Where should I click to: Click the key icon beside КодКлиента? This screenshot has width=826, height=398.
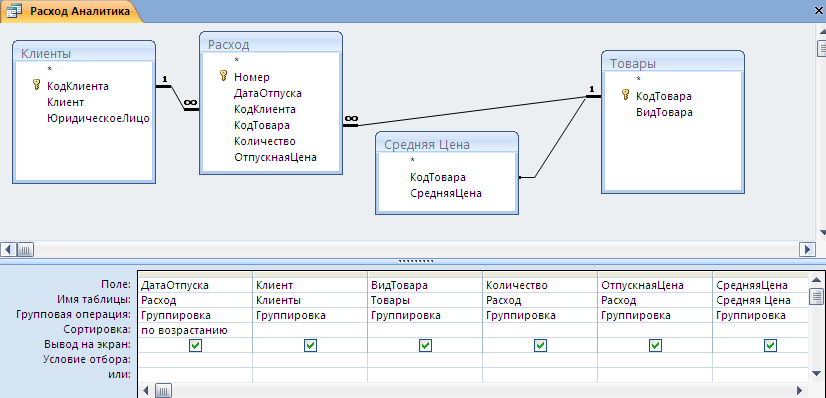36,85
